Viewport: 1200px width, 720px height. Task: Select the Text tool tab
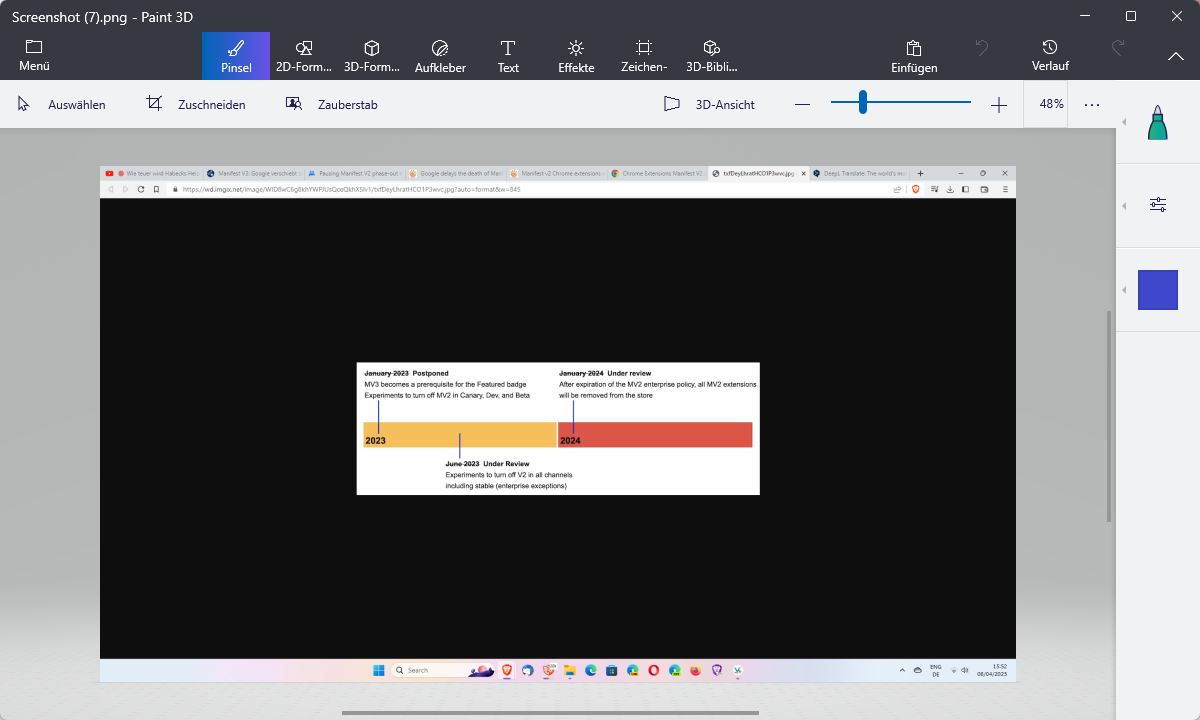click(x=508, y=56)
